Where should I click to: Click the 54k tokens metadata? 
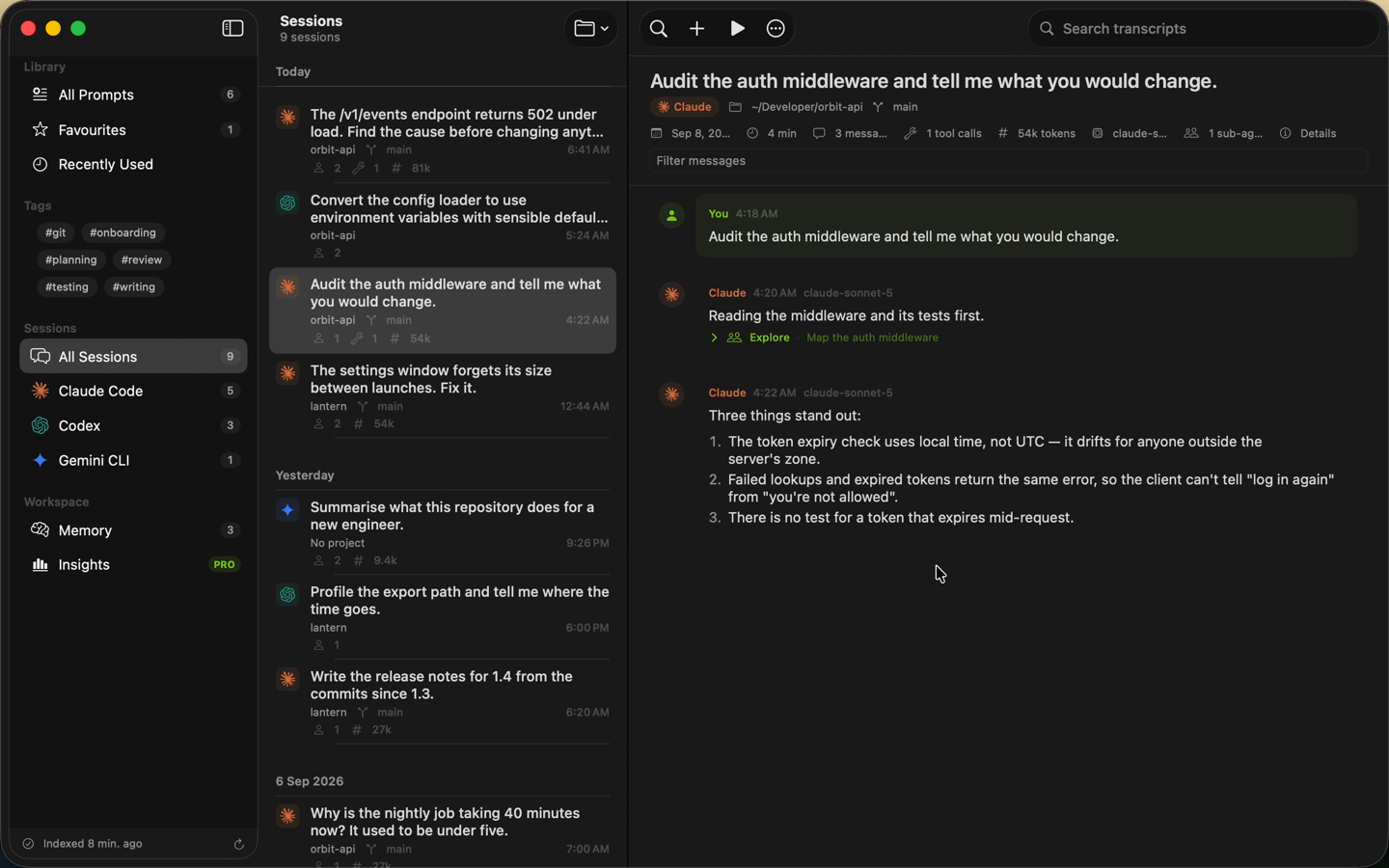1037,133
